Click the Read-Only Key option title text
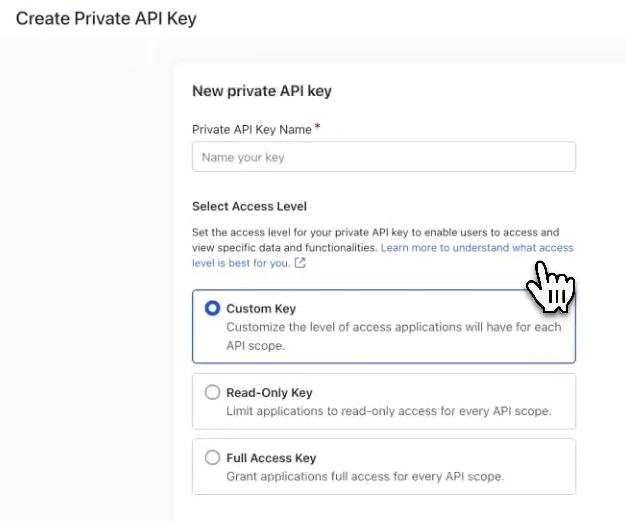 269,393
